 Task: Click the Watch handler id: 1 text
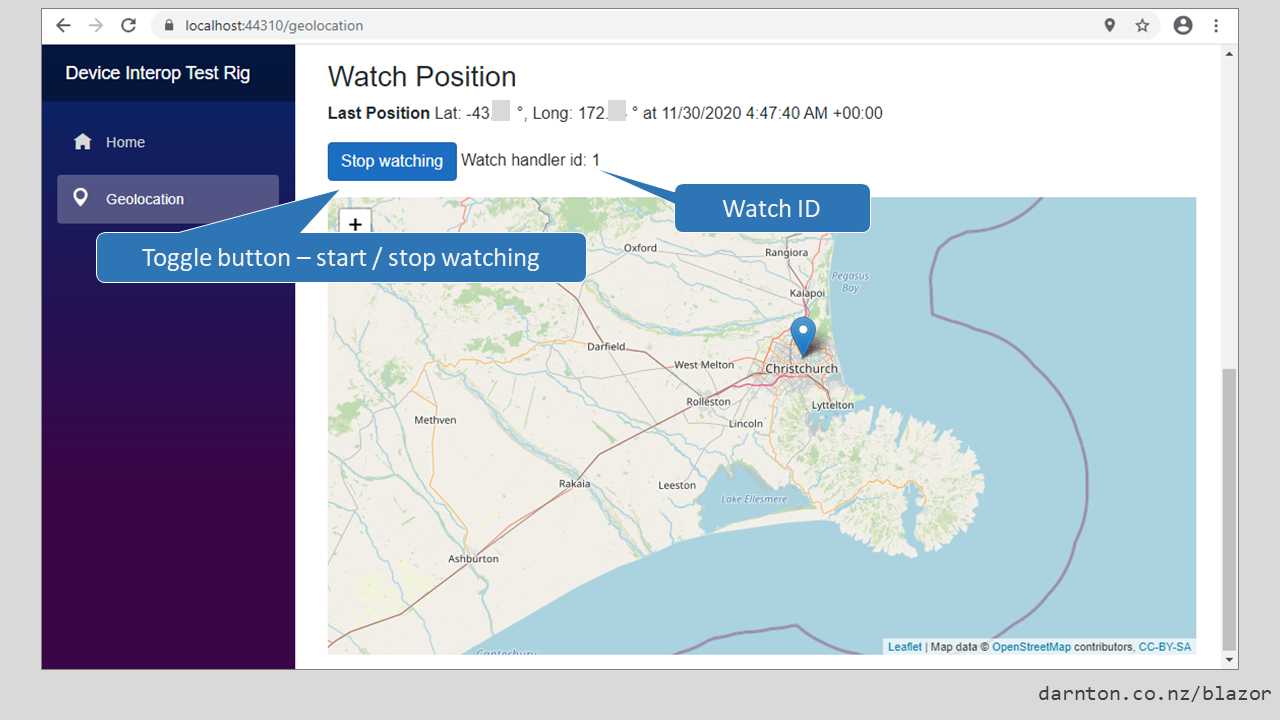(531, 160)
